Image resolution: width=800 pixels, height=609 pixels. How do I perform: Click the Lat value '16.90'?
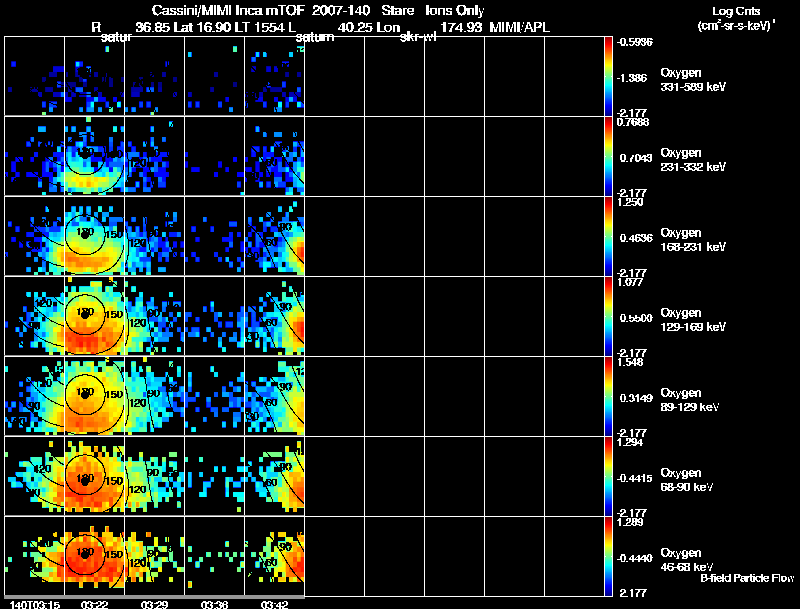[x=213, y=27]
